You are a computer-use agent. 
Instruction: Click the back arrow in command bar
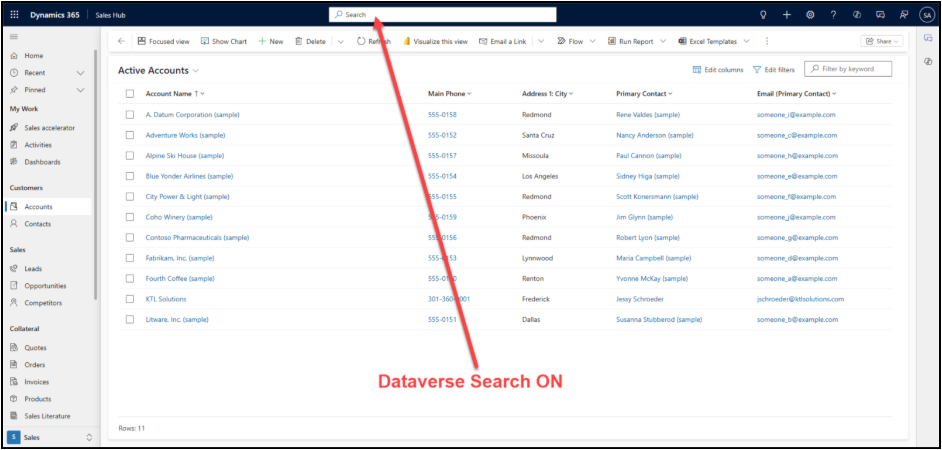[x=122, y=41]
